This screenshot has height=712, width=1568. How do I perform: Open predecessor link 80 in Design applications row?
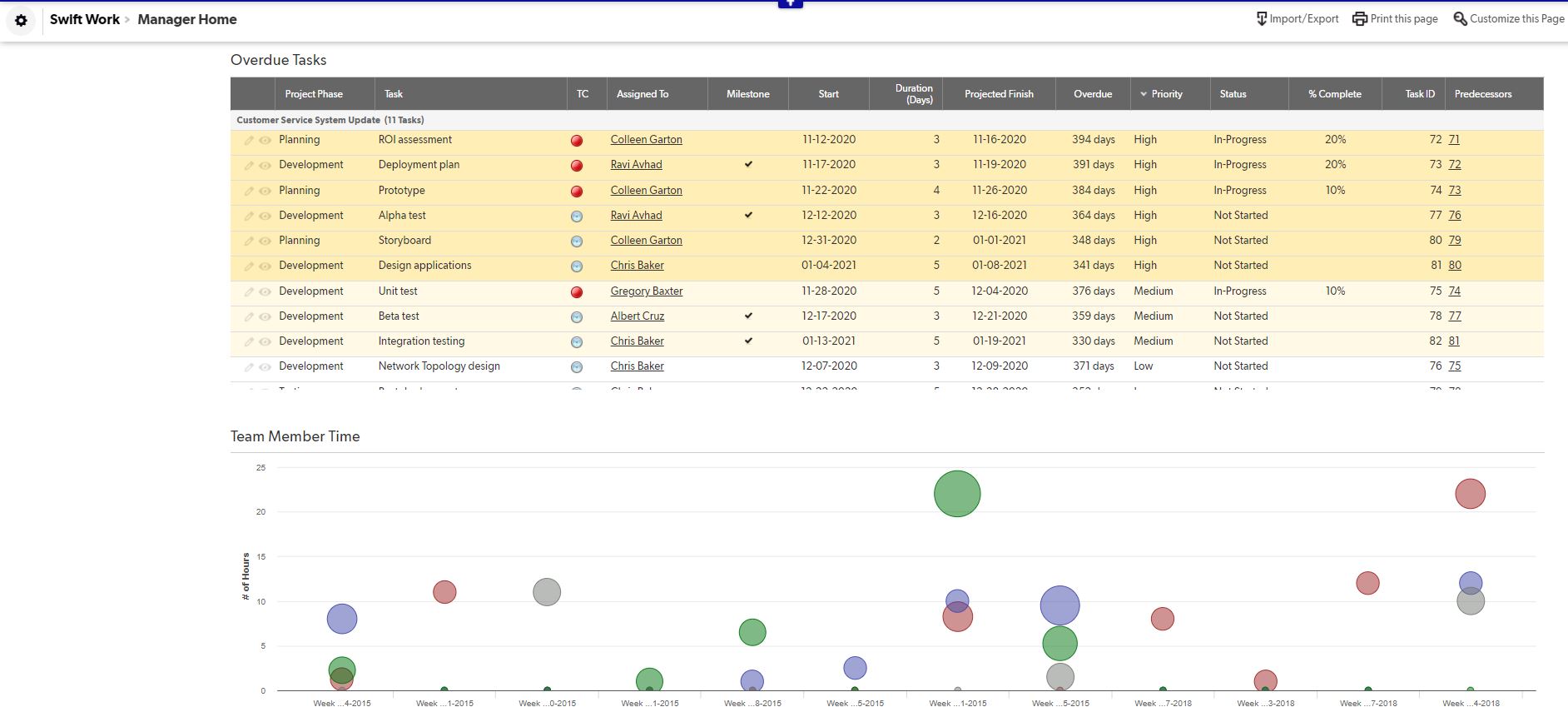(1455, 266)
